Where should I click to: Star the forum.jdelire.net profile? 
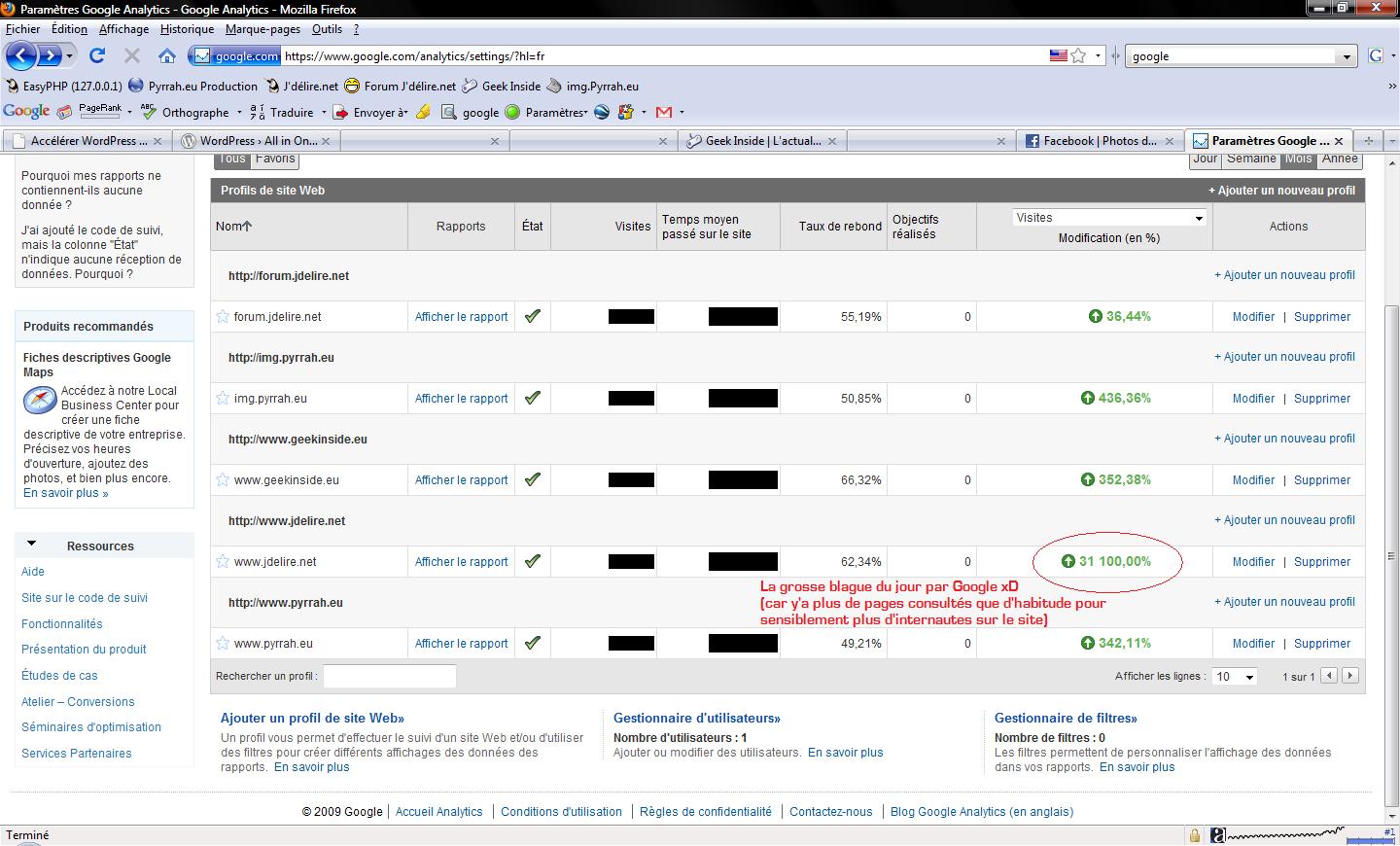point(223,316)
